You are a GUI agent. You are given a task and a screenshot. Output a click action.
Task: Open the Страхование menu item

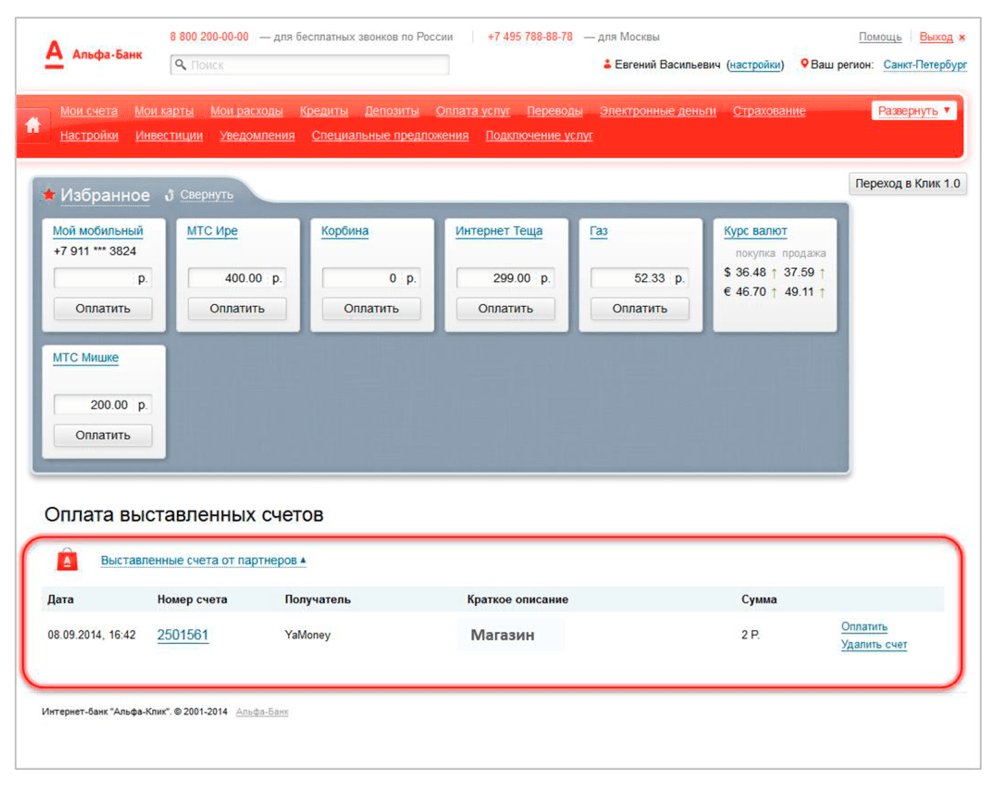tap(769, 111)
